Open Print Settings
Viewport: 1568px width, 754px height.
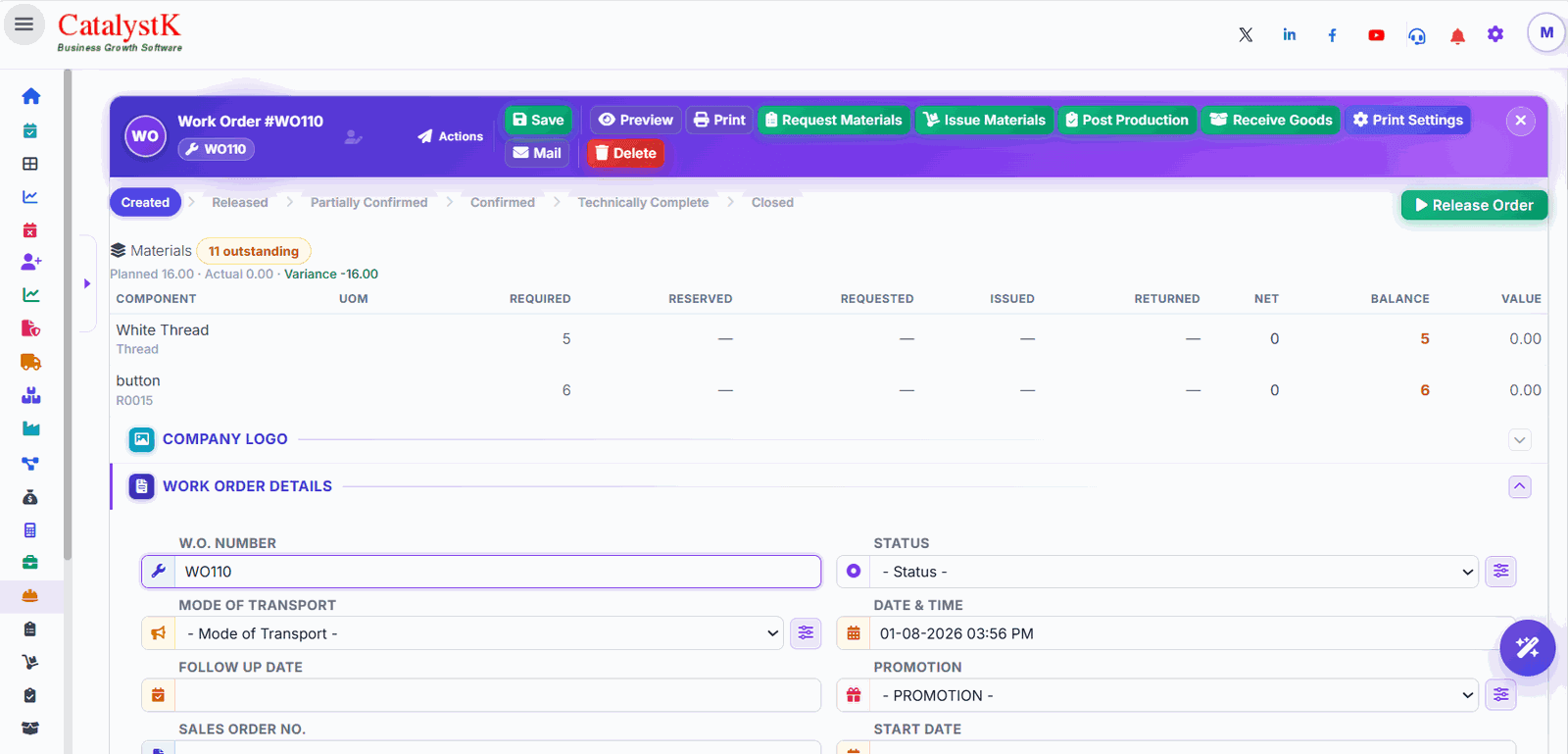point(1407,120)
